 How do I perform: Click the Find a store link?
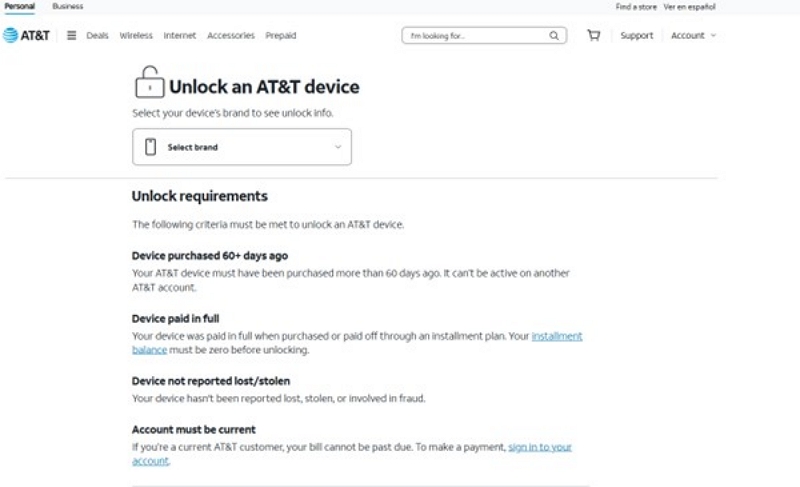point(636,6)
